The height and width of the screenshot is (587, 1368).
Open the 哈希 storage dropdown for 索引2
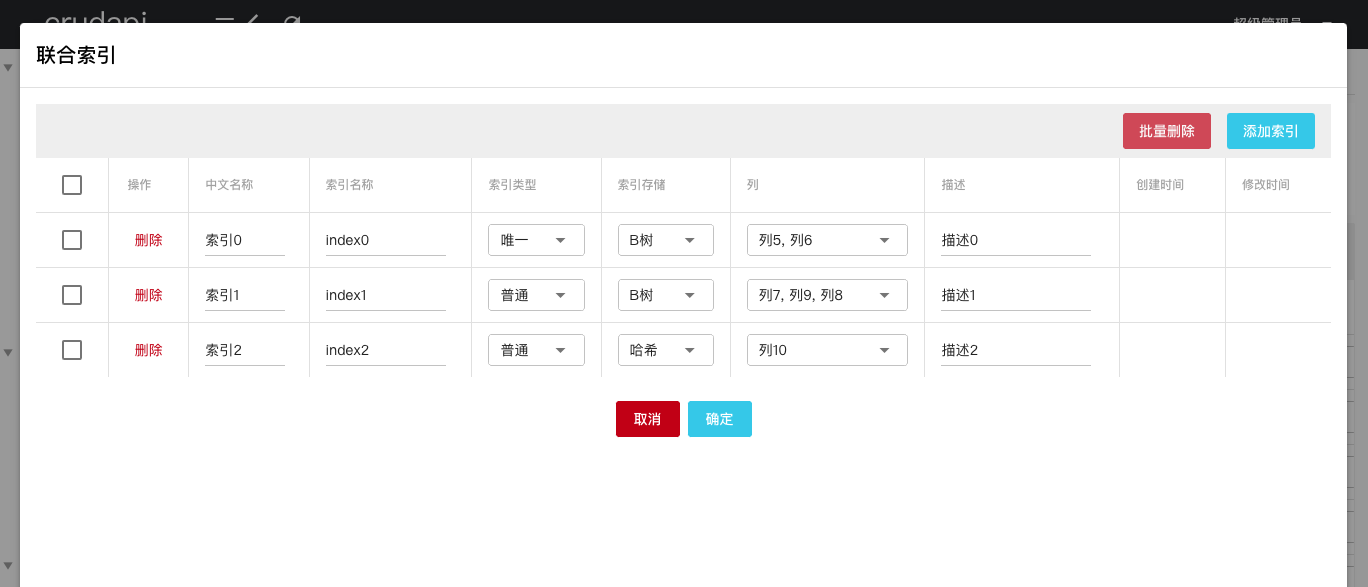click(665, 350)
